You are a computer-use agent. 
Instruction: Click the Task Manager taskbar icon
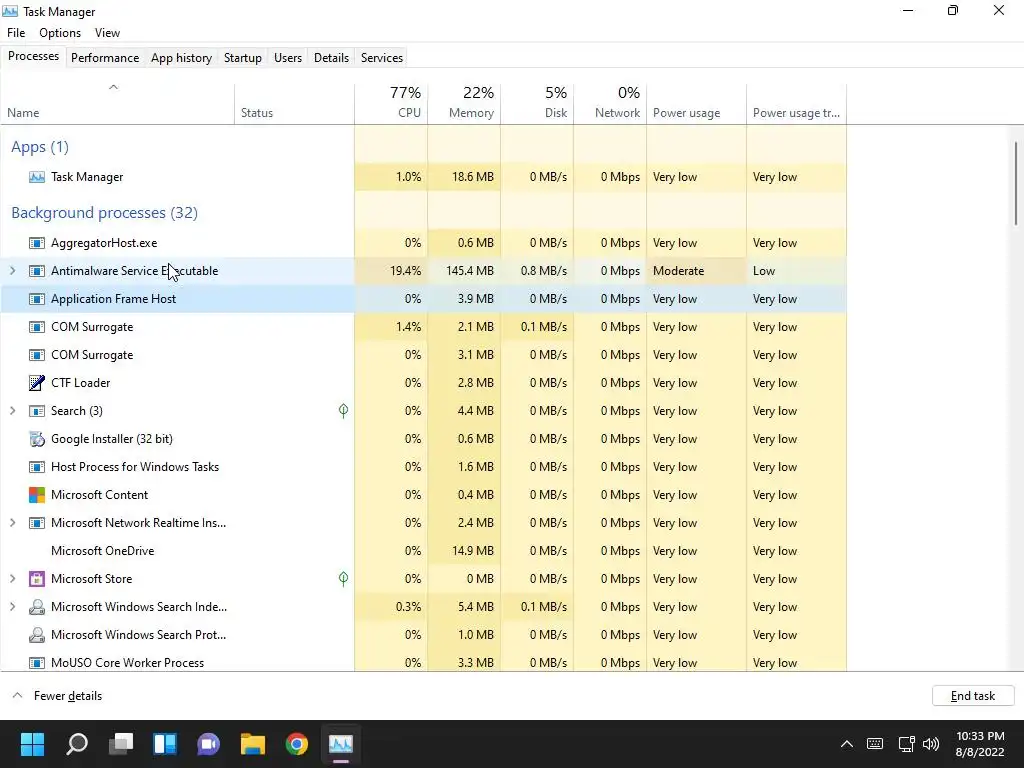[341, 744]
